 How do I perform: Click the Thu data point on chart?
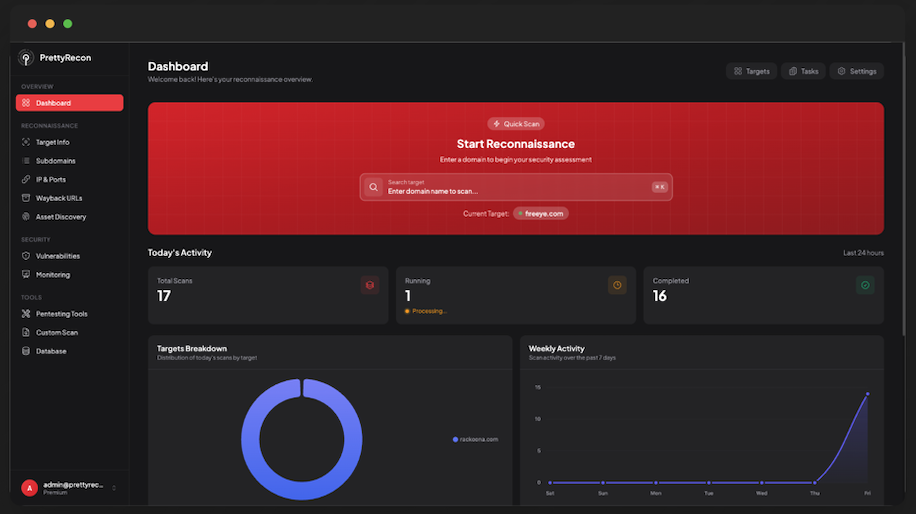[x=814, y=482]
